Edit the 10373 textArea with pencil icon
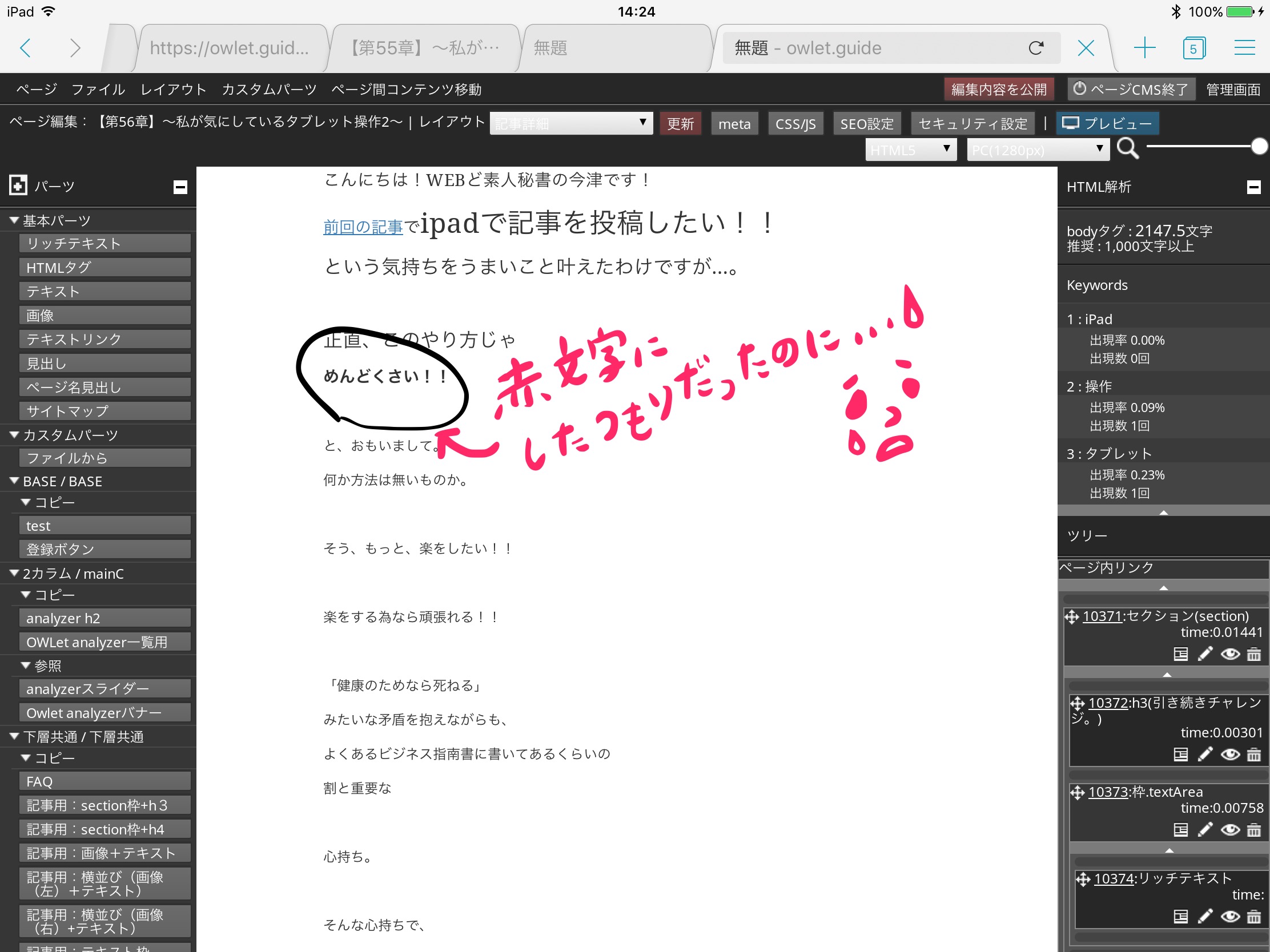 [1205, 830]
